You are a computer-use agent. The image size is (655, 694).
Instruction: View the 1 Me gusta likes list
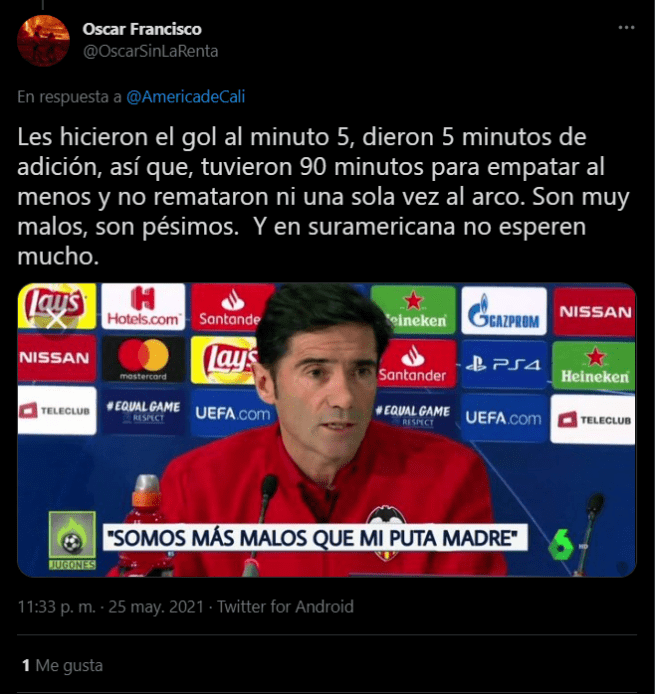pyautogui.click(x=62, y=665)
